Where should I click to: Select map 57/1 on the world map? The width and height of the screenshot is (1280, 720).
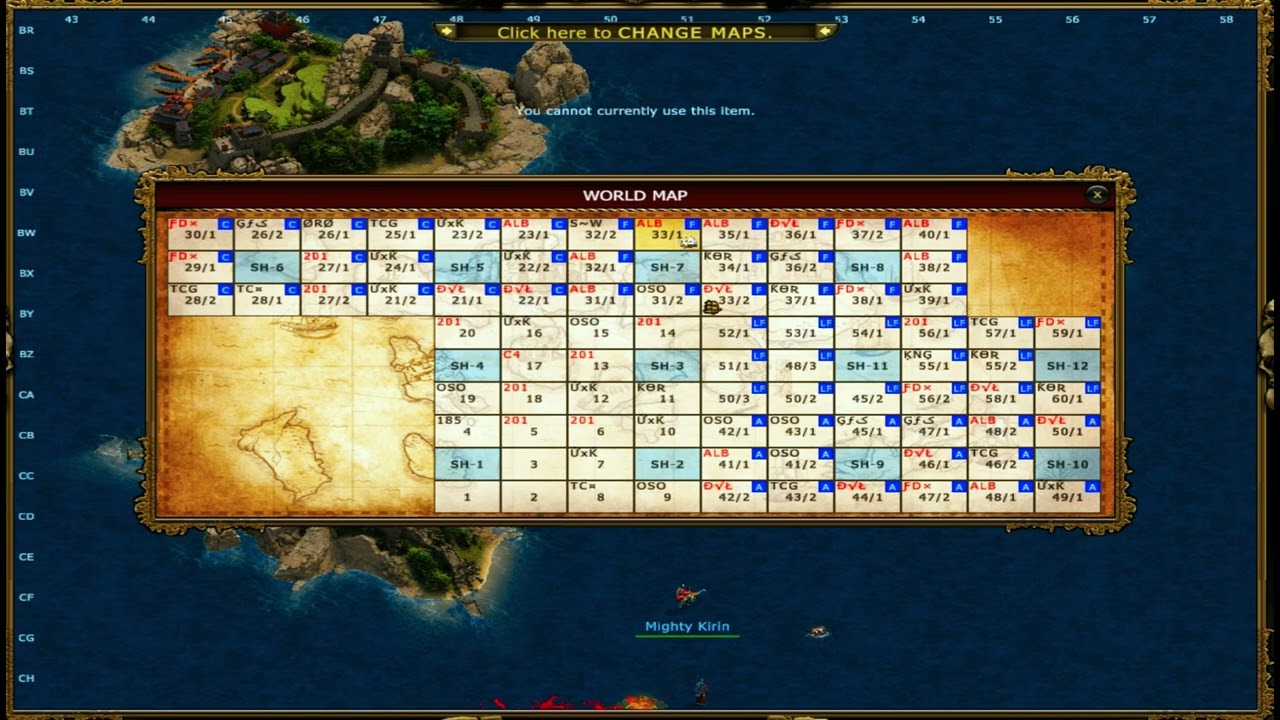1001,333
